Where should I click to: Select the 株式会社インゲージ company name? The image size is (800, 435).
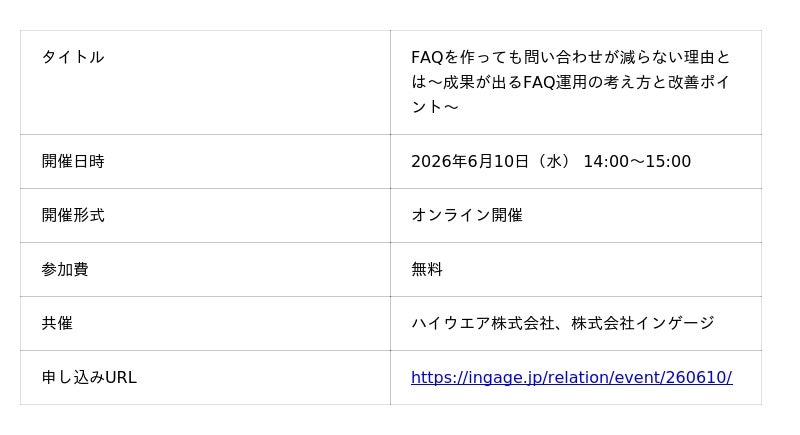(x=643, y=323)
